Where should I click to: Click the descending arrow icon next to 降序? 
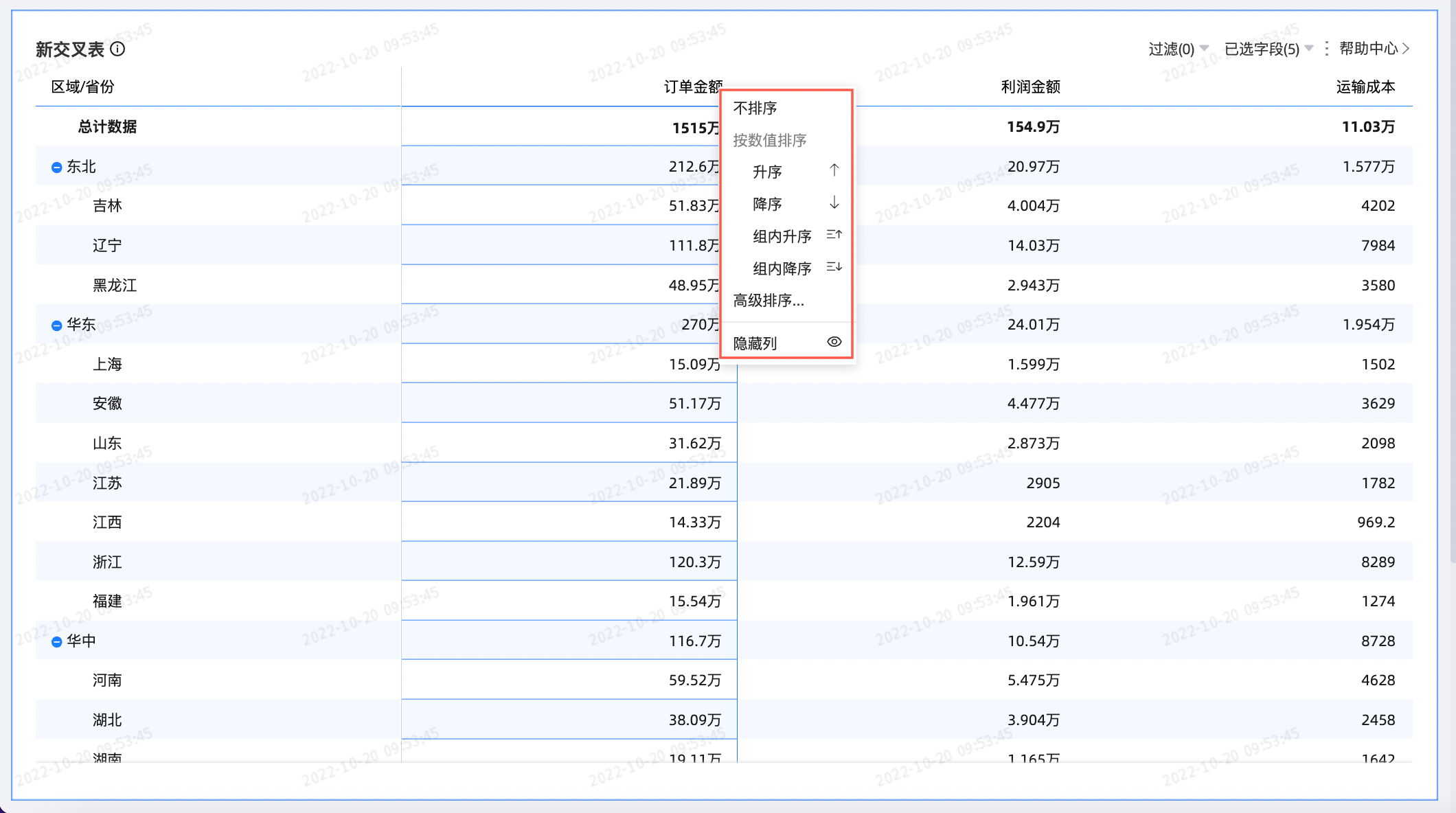[x=834, y=203]
